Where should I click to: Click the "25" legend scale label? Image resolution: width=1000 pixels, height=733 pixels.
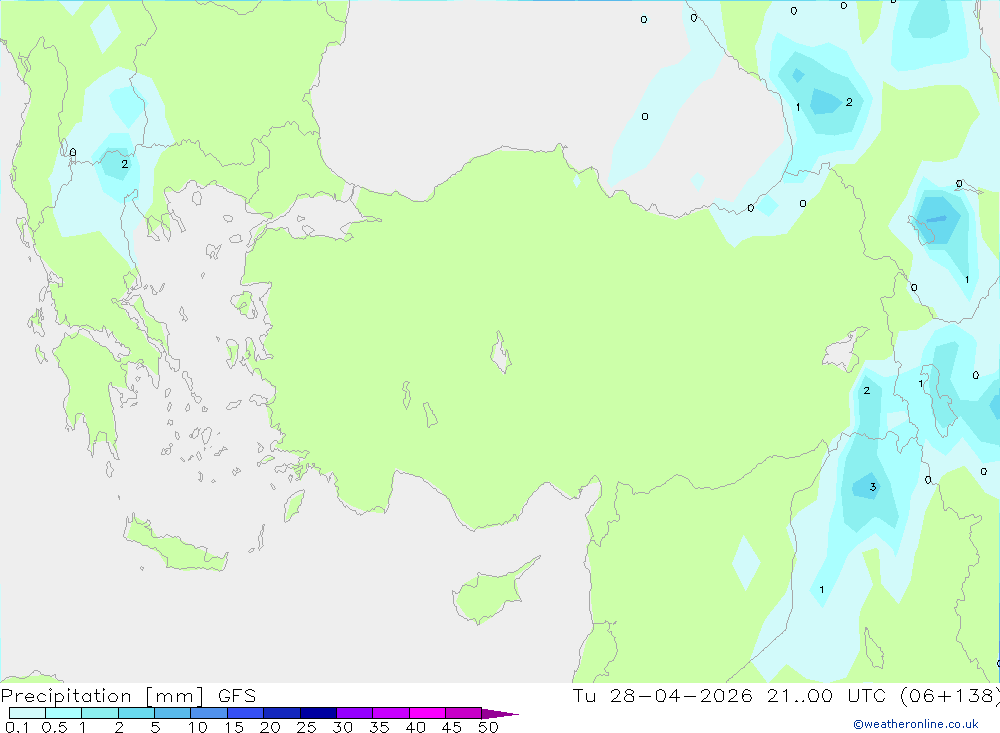tap(306, 727)
